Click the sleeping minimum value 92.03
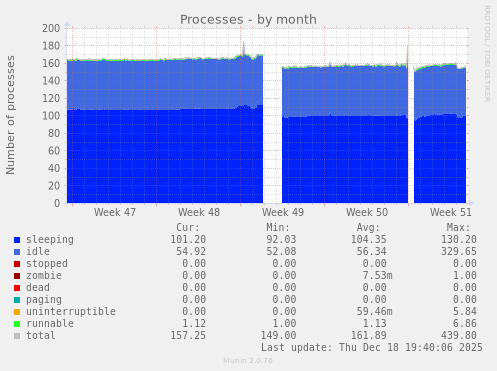 tap(281, 240)
